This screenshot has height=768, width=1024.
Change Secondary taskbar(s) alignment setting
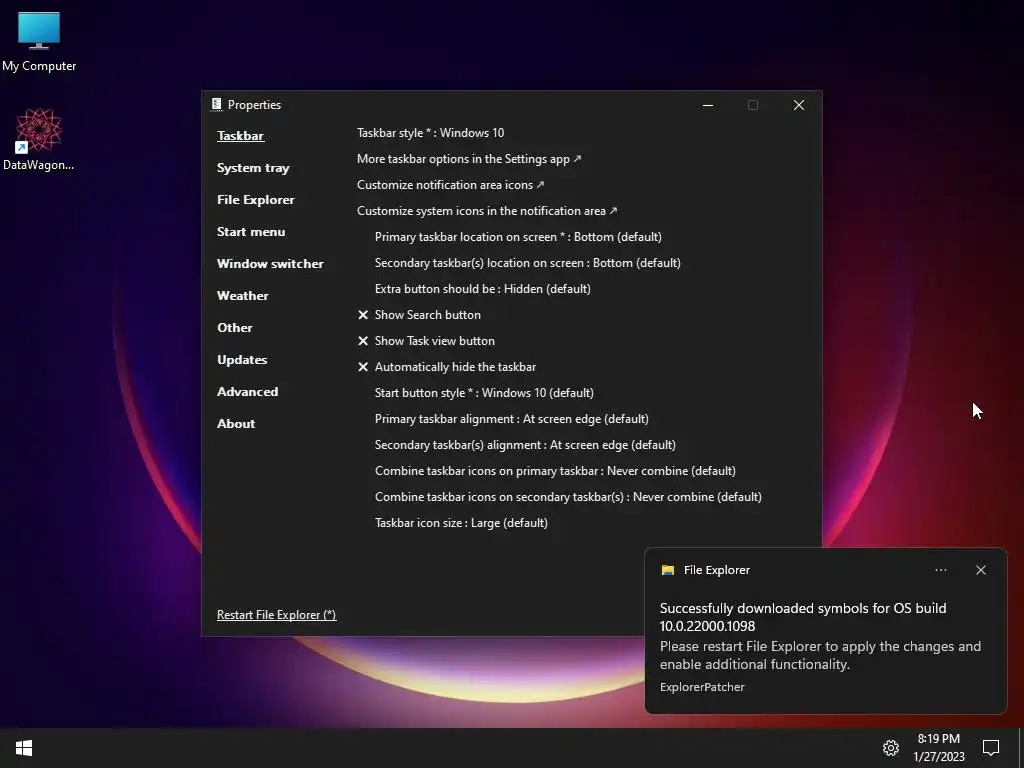(x=525, y=445)
